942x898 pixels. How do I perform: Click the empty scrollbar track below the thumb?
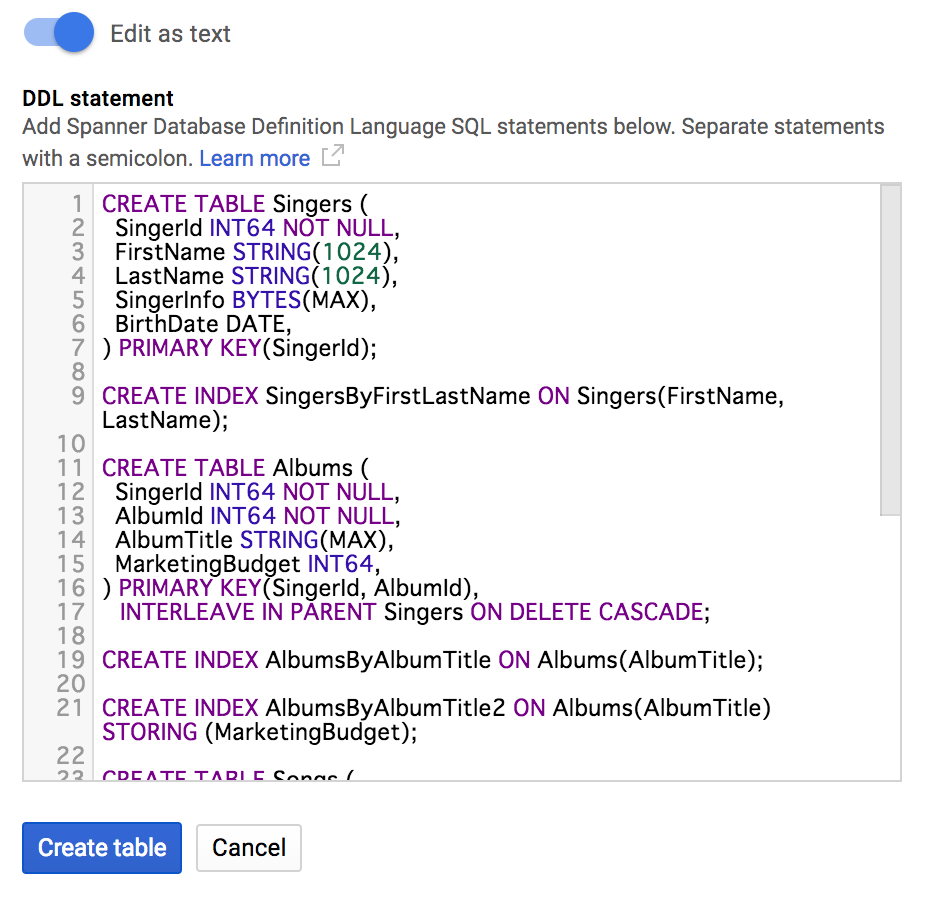[x=890, y=647]
